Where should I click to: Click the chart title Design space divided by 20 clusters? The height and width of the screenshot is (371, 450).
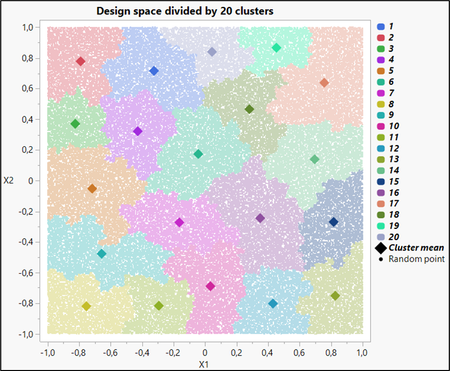(185, 11)
